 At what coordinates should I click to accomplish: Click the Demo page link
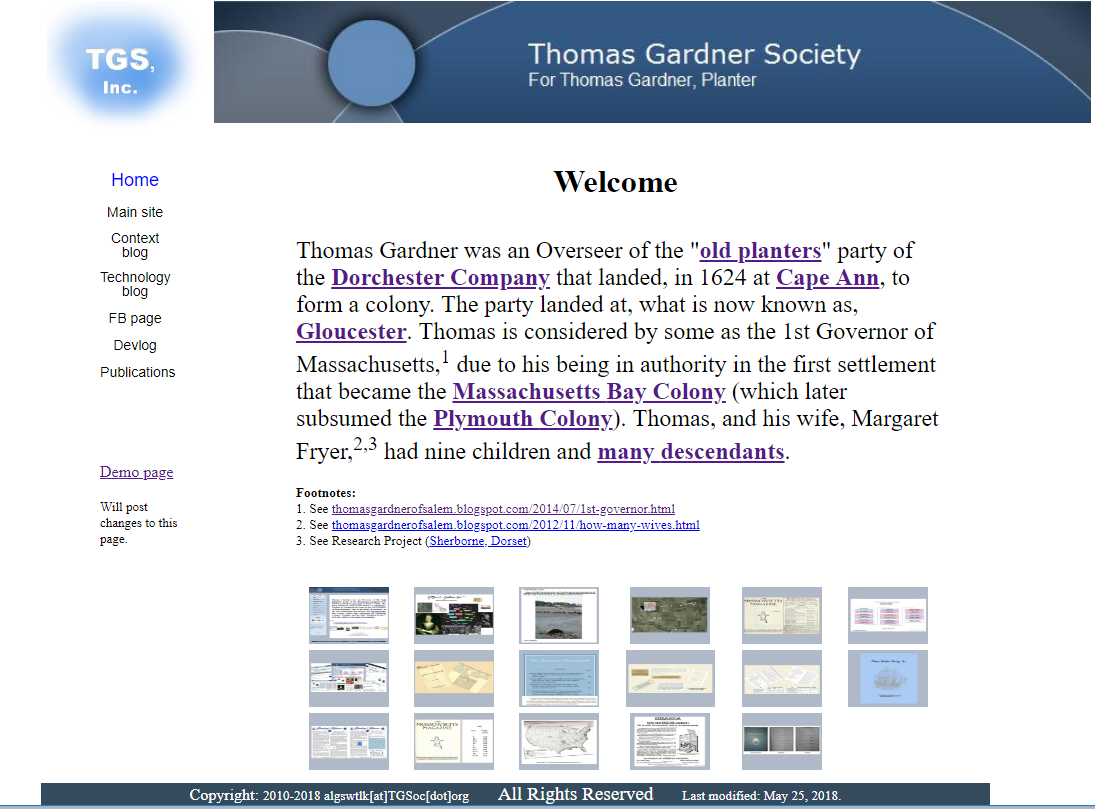(x=136, y=472)
